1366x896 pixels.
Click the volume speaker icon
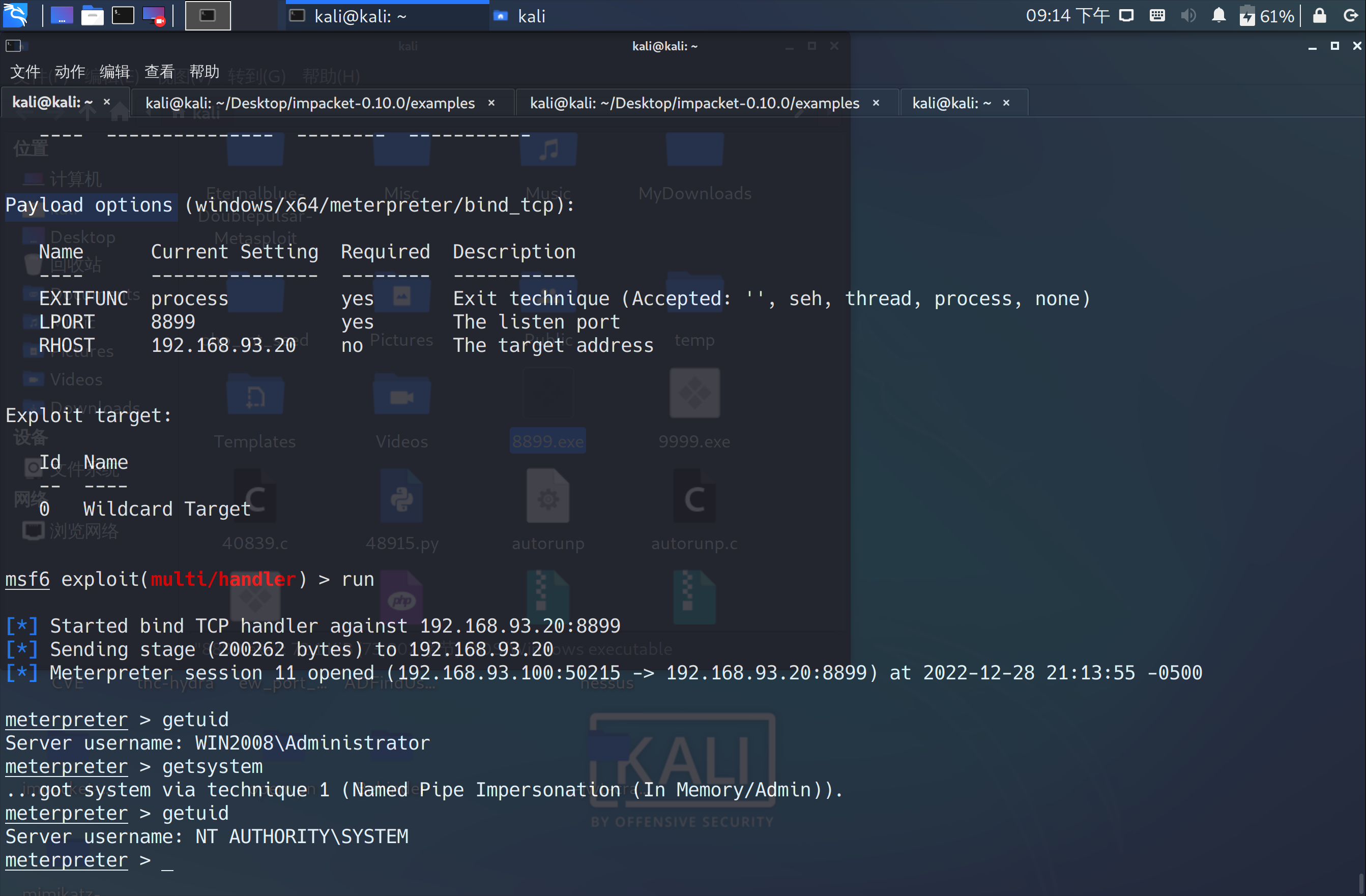1188,15
